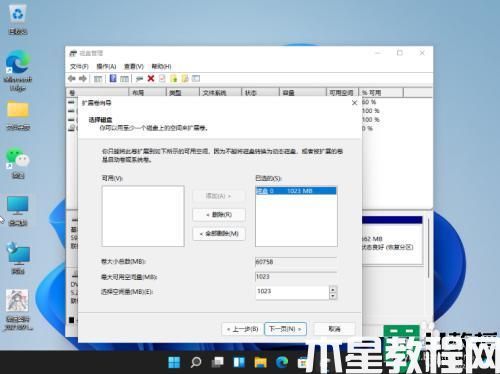Click the Back arrow in Disk Management toolbar
500x374 pixels.
click(x=72, y=79)
